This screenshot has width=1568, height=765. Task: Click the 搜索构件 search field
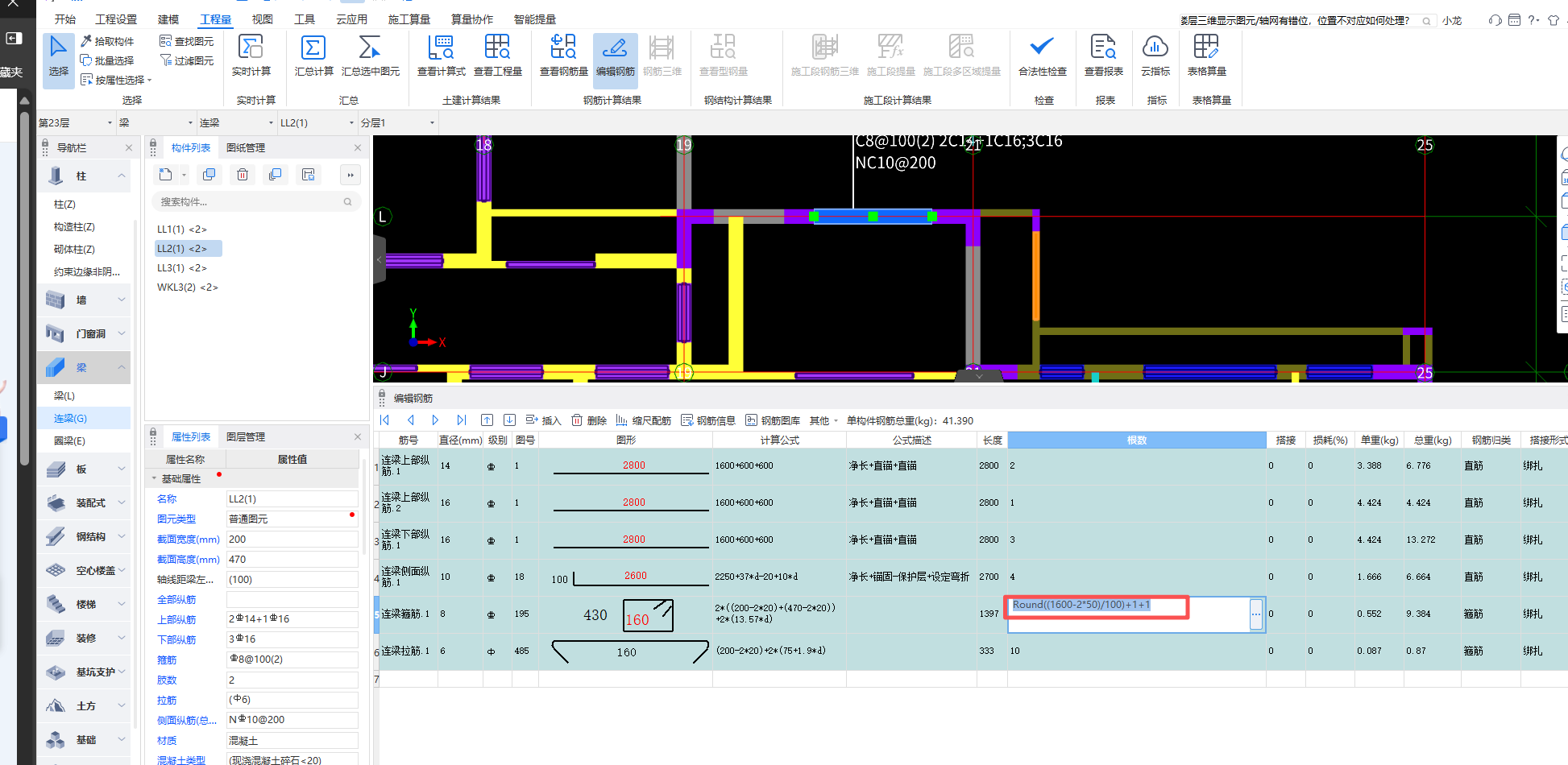coord(255,201)
